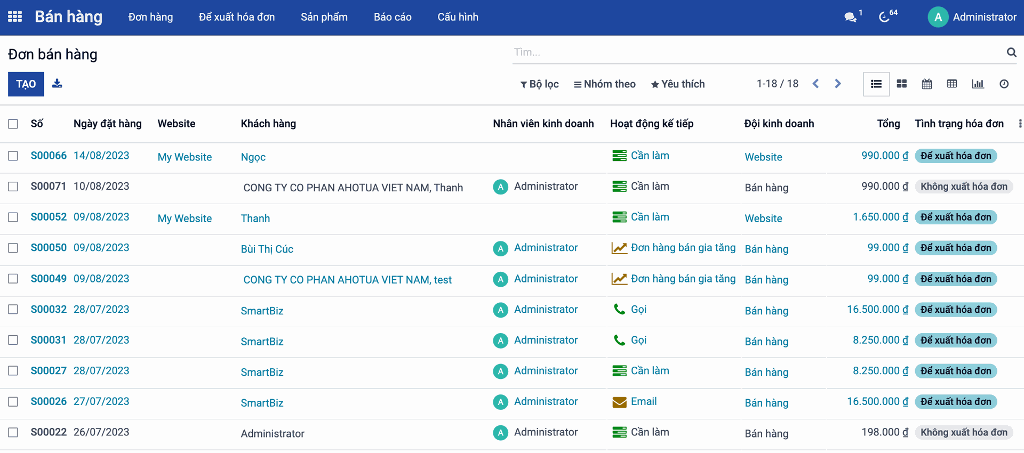Tick the checkbox for order S00050
Screen dimensions: 1024x453
13,248
